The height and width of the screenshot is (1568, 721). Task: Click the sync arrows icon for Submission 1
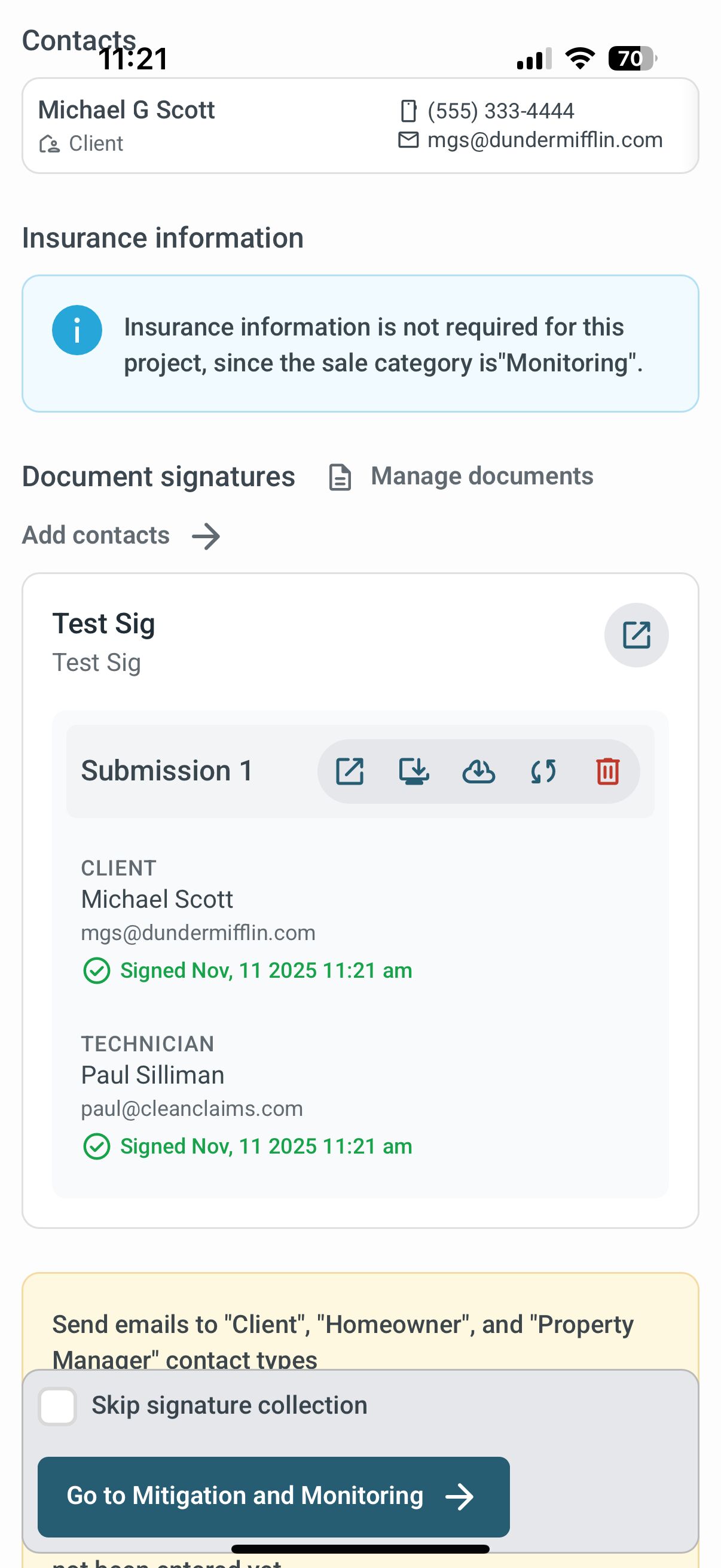[543, 771]
